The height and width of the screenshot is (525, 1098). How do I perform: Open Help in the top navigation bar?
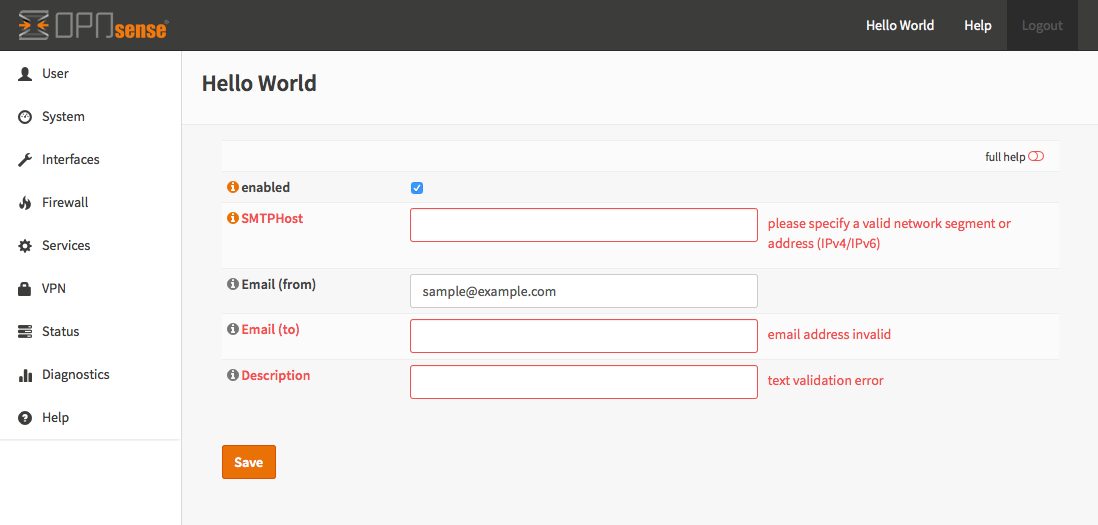(x=978, y=25)
